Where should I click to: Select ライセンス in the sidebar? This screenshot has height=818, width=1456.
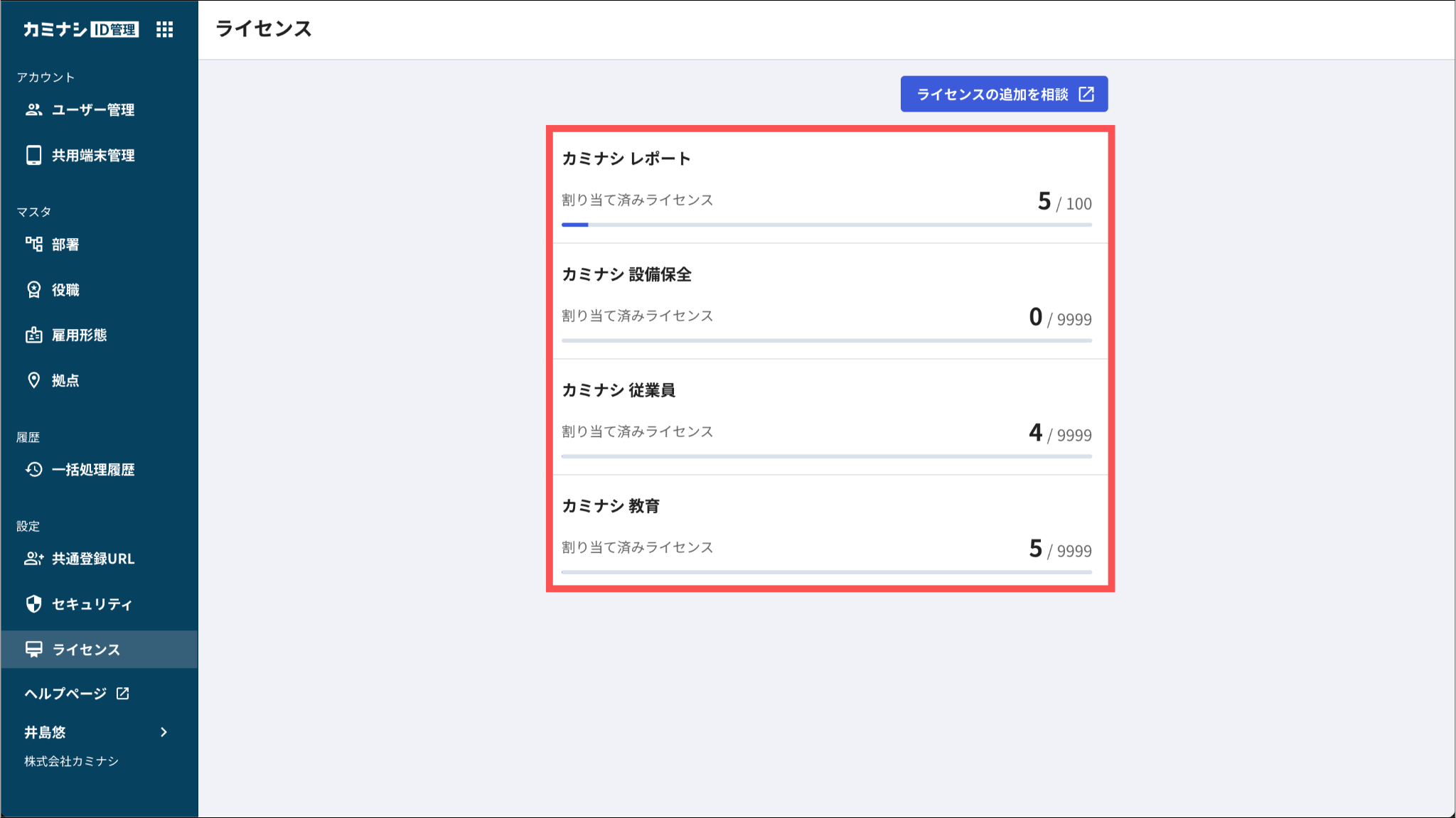(x=86, y=650)
